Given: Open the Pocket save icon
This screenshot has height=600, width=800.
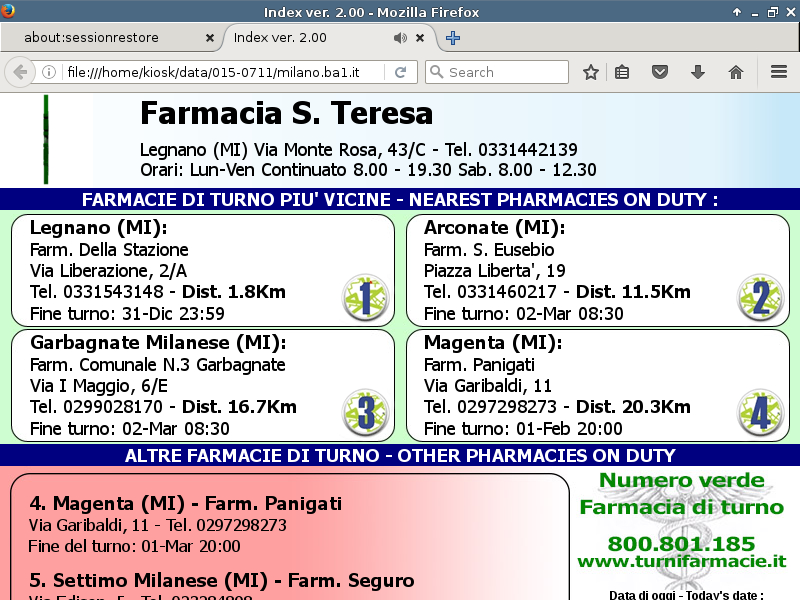Looking at the screenshot, I should tap(660, 72).
